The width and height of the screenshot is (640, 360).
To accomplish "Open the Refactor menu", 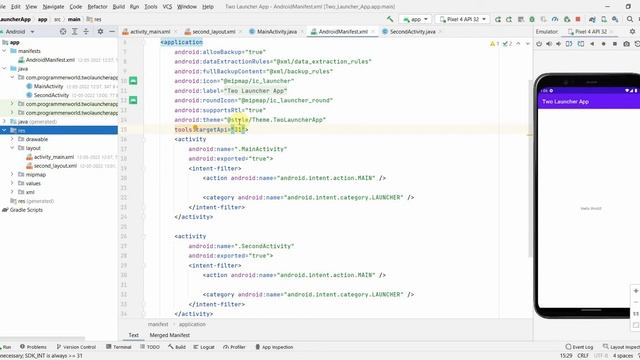I will 98,7.
